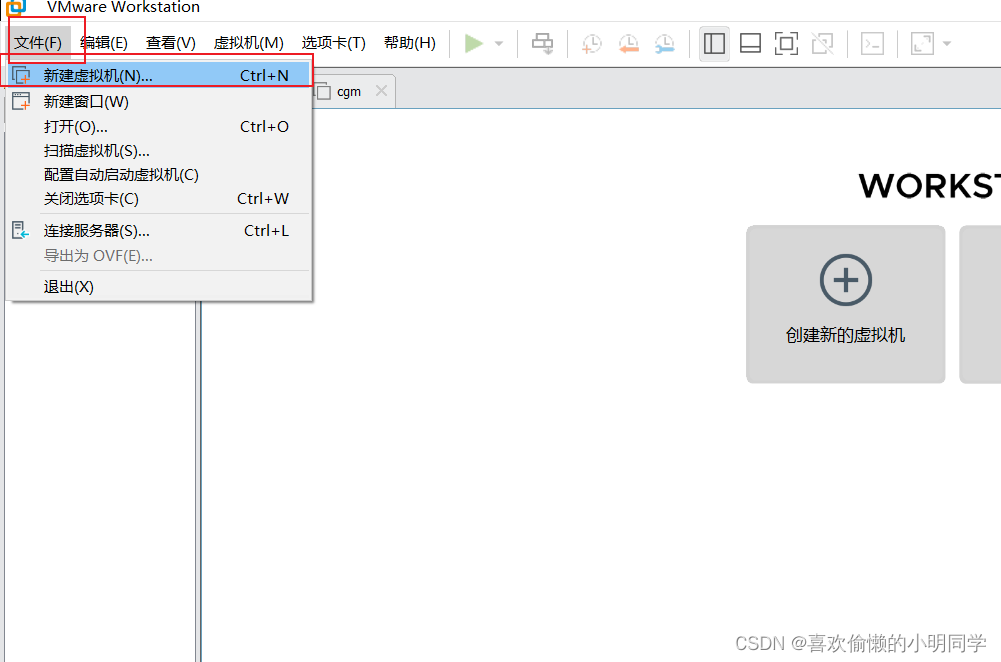1001x662 pixels.
Task: Open the 文件(F) menu
Action: click(x=38, y=43)
